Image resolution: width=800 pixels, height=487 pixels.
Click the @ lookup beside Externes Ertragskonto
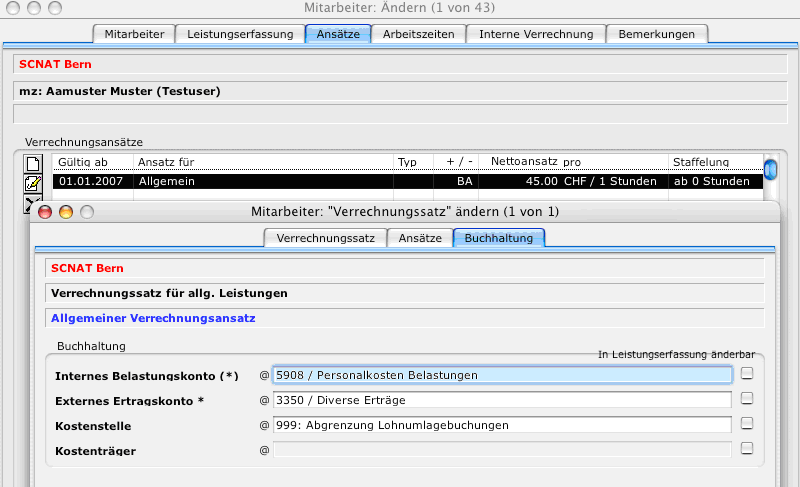pos(265,400)
